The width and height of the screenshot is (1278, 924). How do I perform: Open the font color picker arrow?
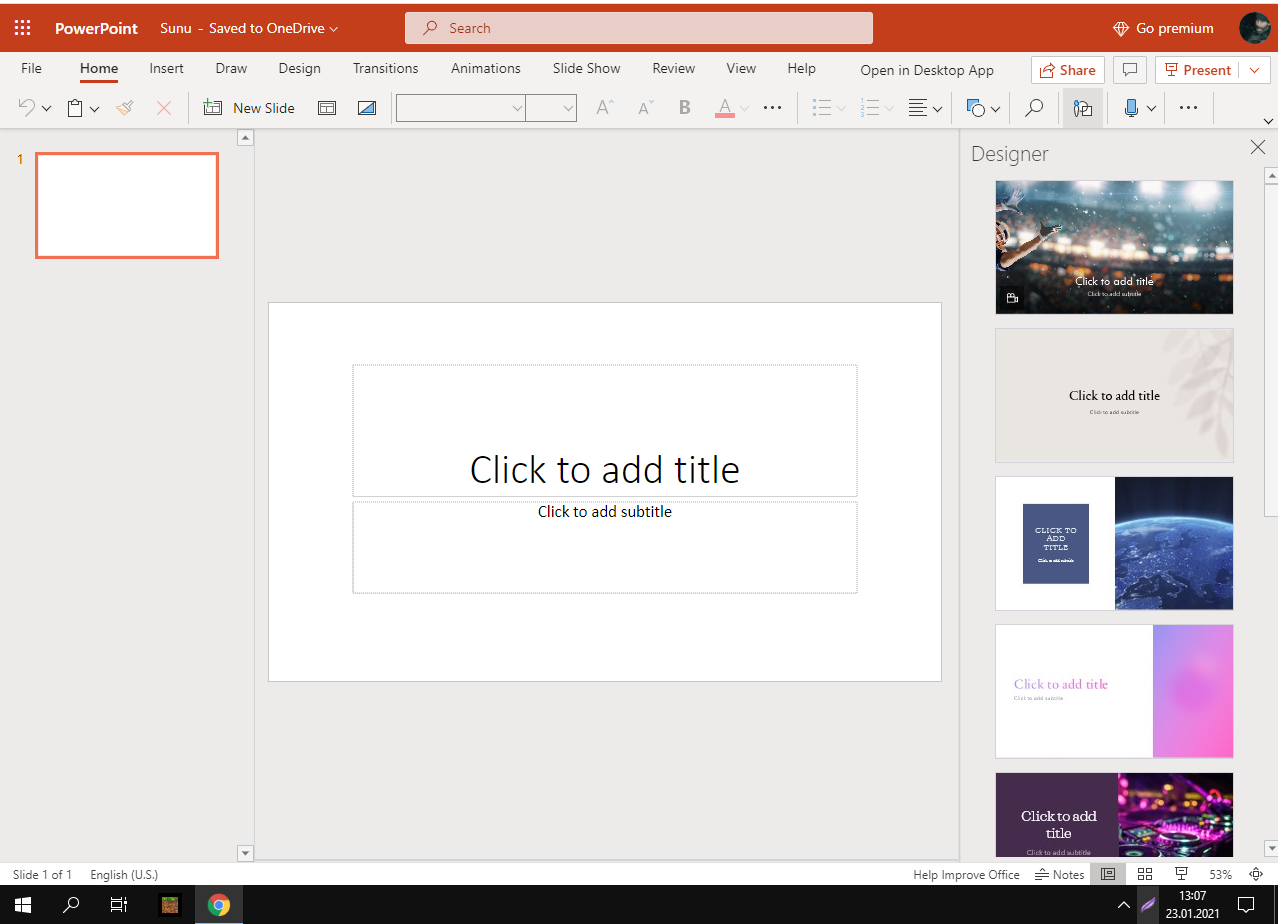pos(745,108)
